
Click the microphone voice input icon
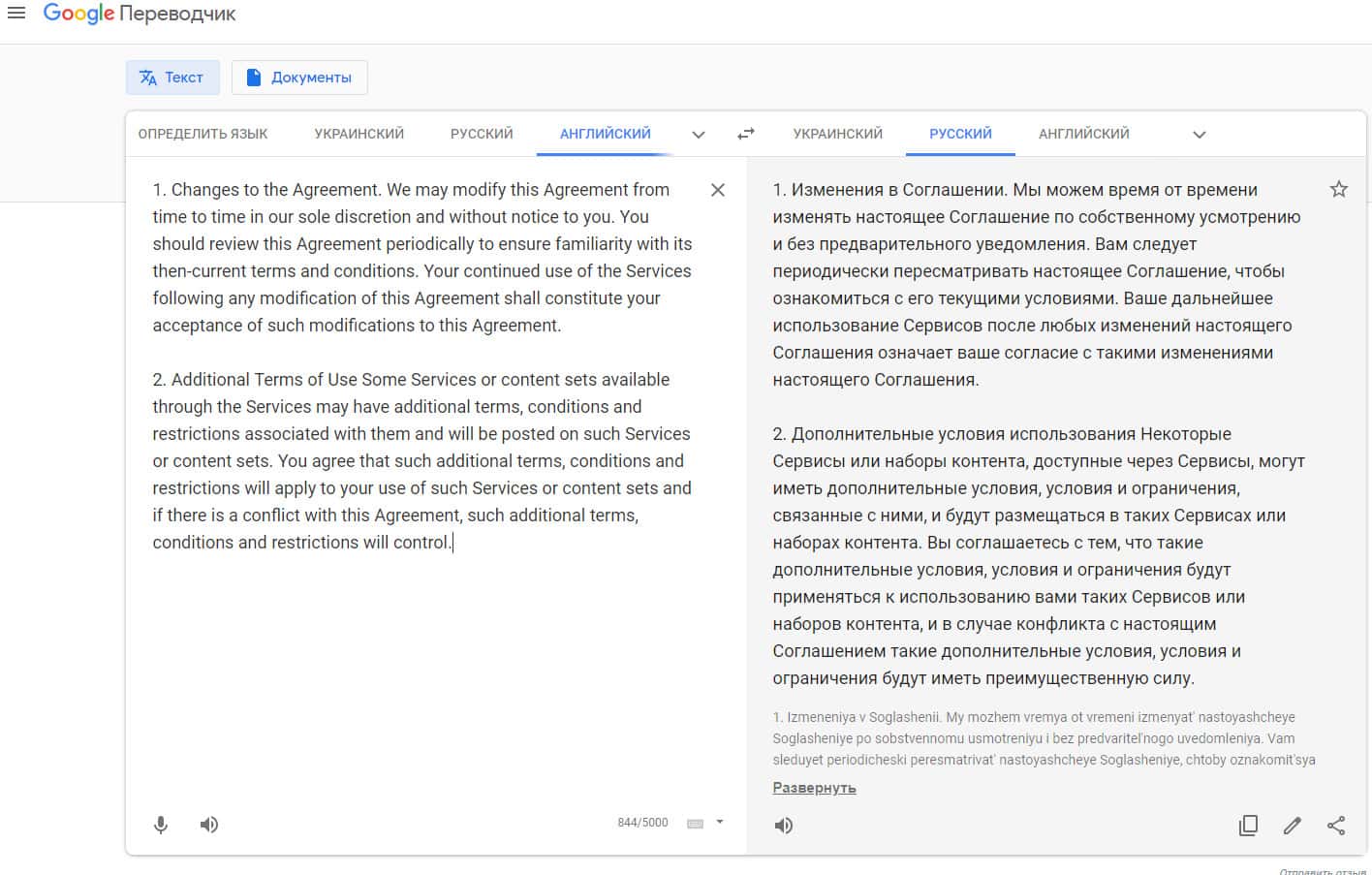[161, 825]
